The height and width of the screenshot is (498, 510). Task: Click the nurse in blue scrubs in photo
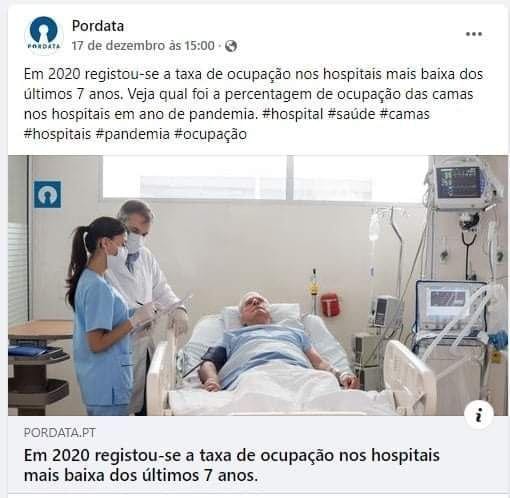(102, 315)
